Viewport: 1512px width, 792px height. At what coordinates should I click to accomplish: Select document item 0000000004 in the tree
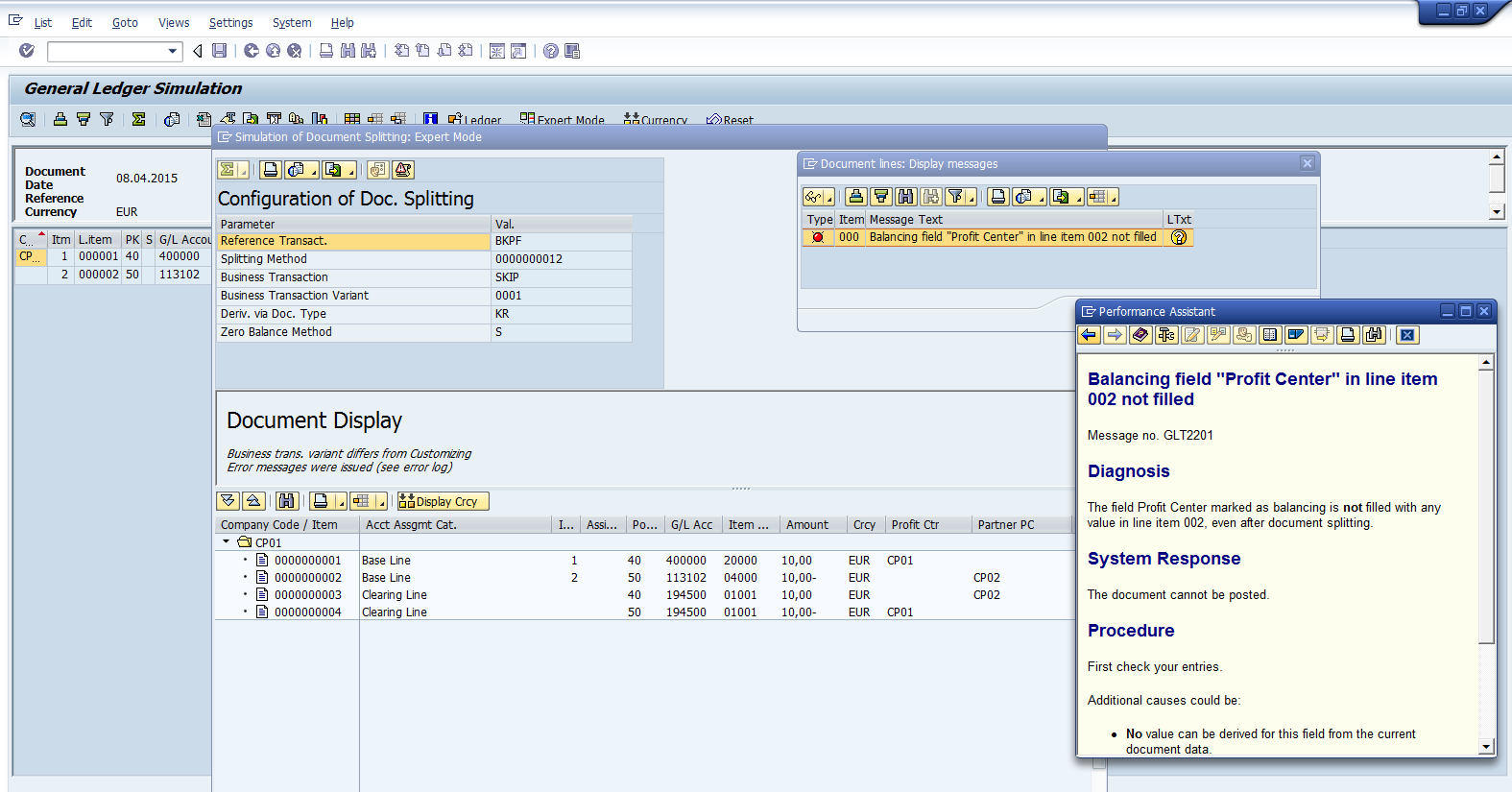tap(307, 612)
